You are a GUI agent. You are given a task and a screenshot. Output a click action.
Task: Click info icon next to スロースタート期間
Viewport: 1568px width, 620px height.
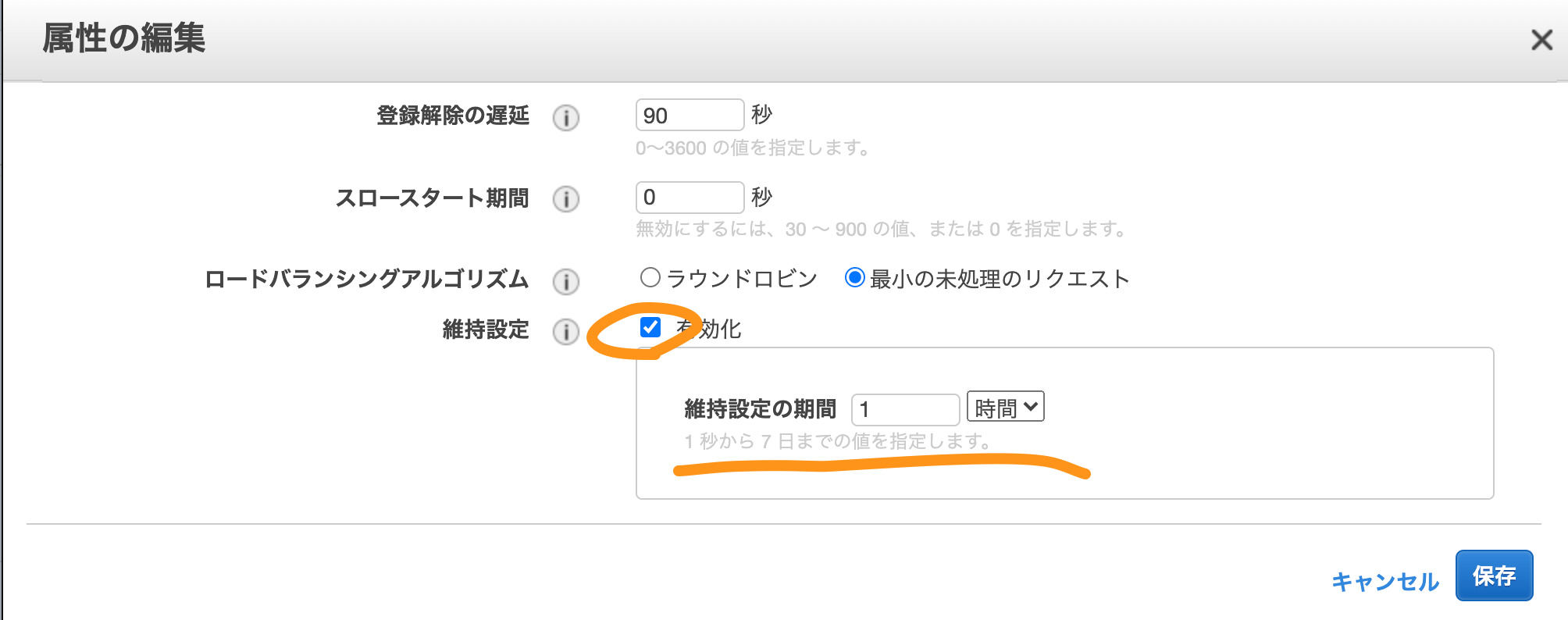pos(566,199)
